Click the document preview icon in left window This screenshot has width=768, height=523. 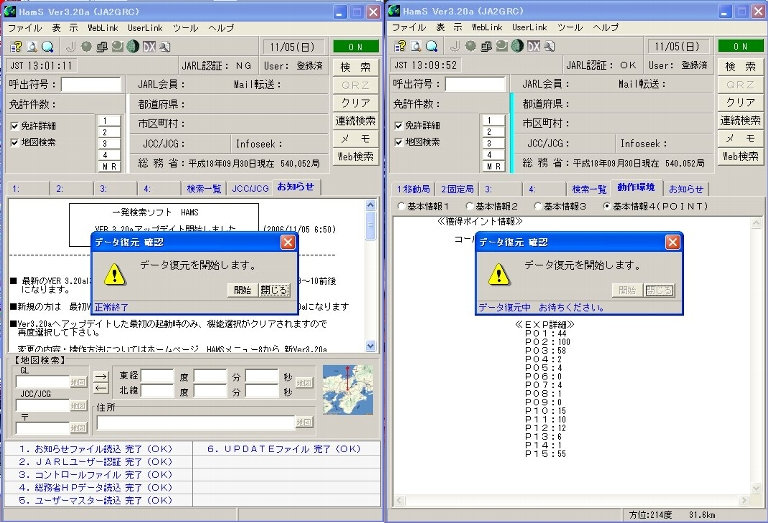click(x=32, y=47)
